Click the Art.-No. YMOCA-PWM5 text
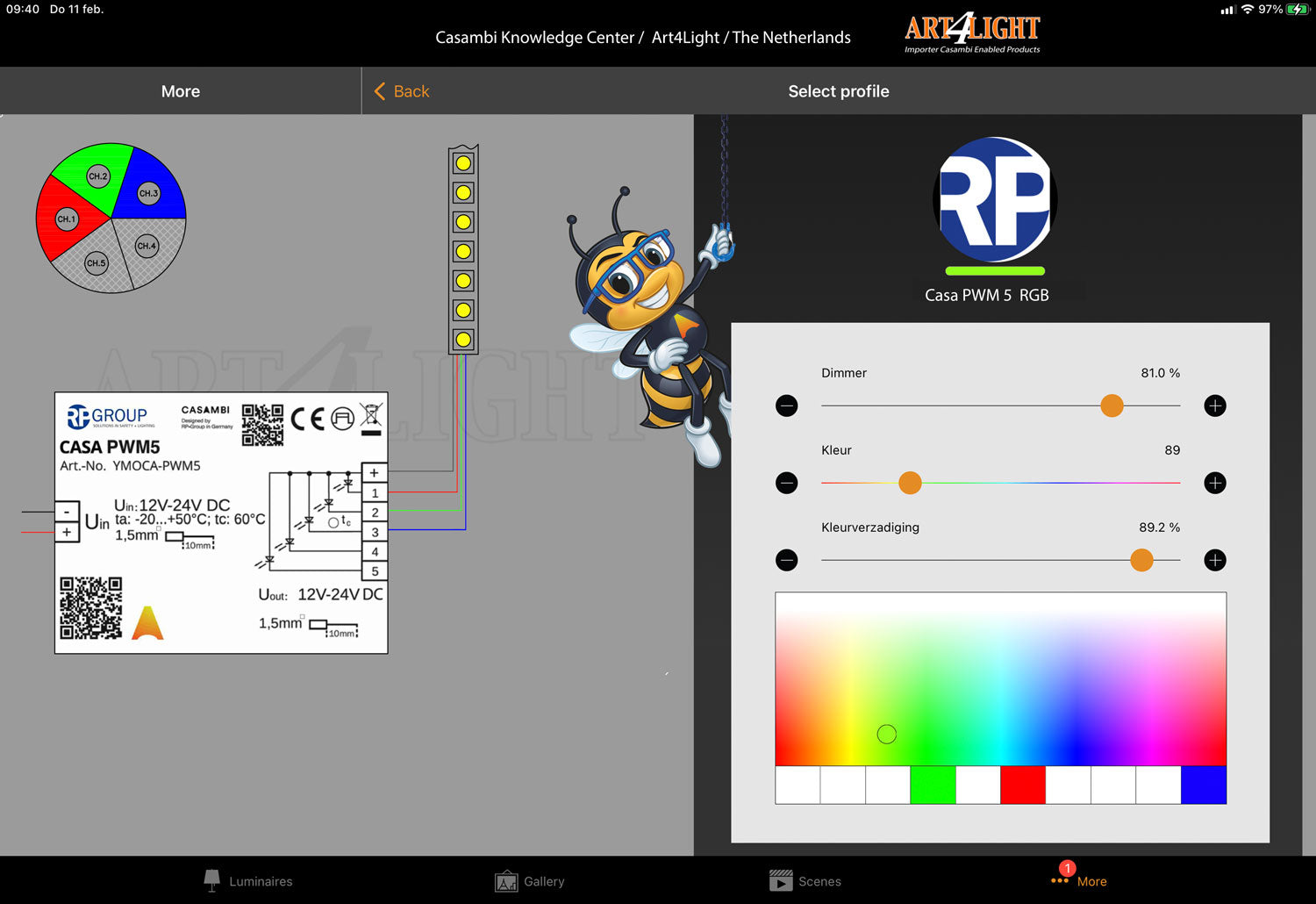The height and width of the screenshot is (904, 1316). click(x=130, y=466)
